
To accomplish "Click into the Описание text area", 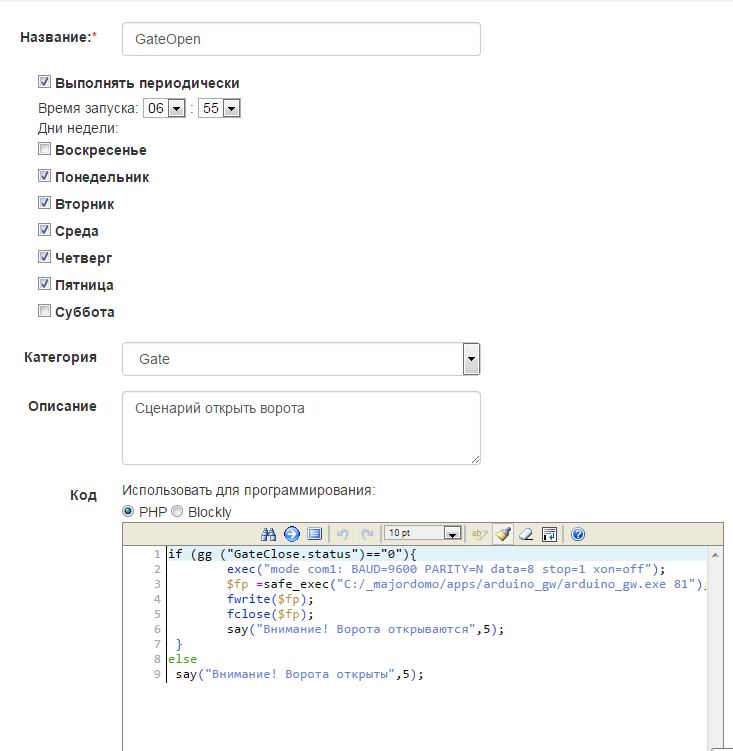I will 301,427.
